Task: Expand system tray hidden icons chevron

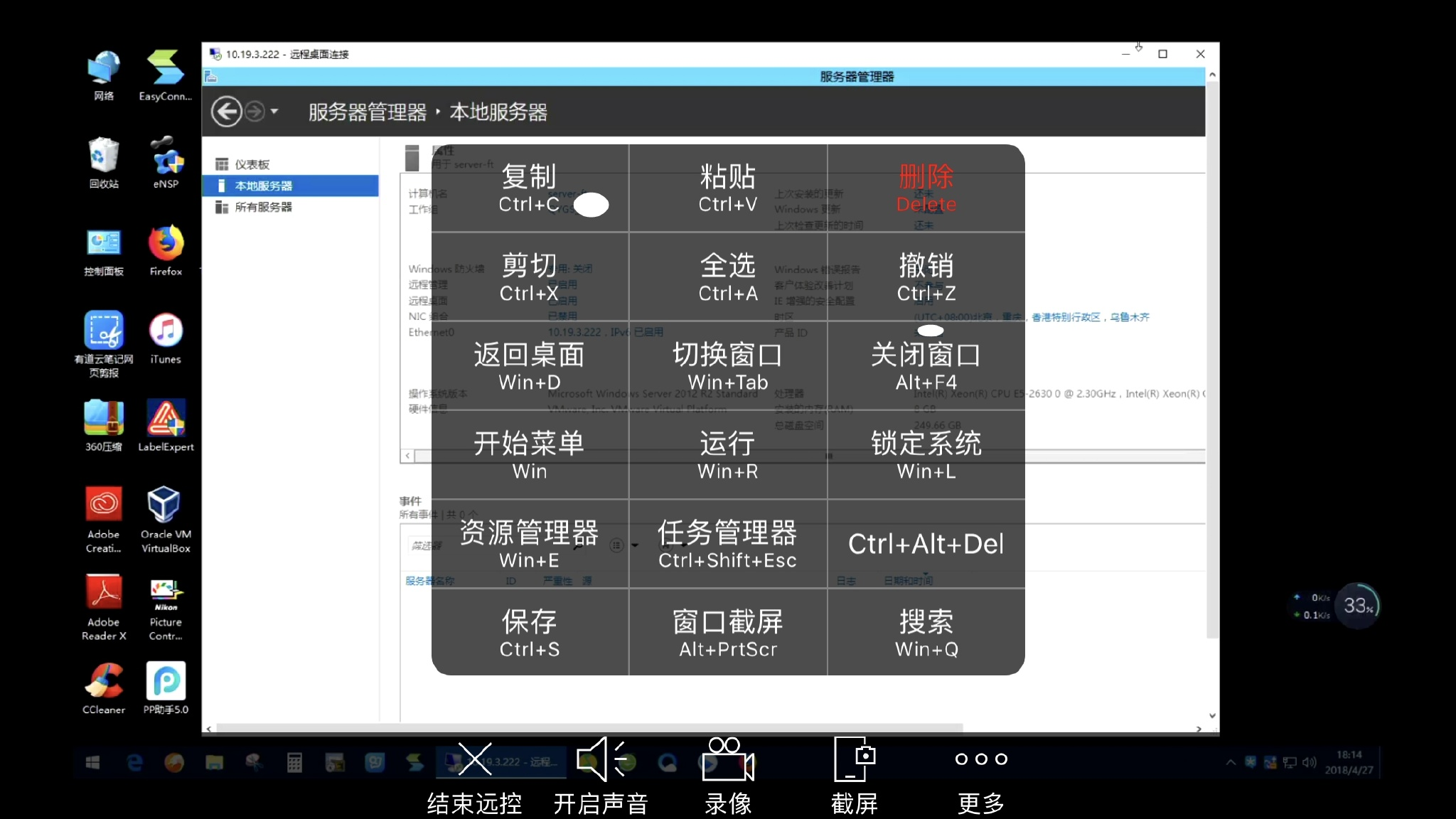Action: point(1231,762)
